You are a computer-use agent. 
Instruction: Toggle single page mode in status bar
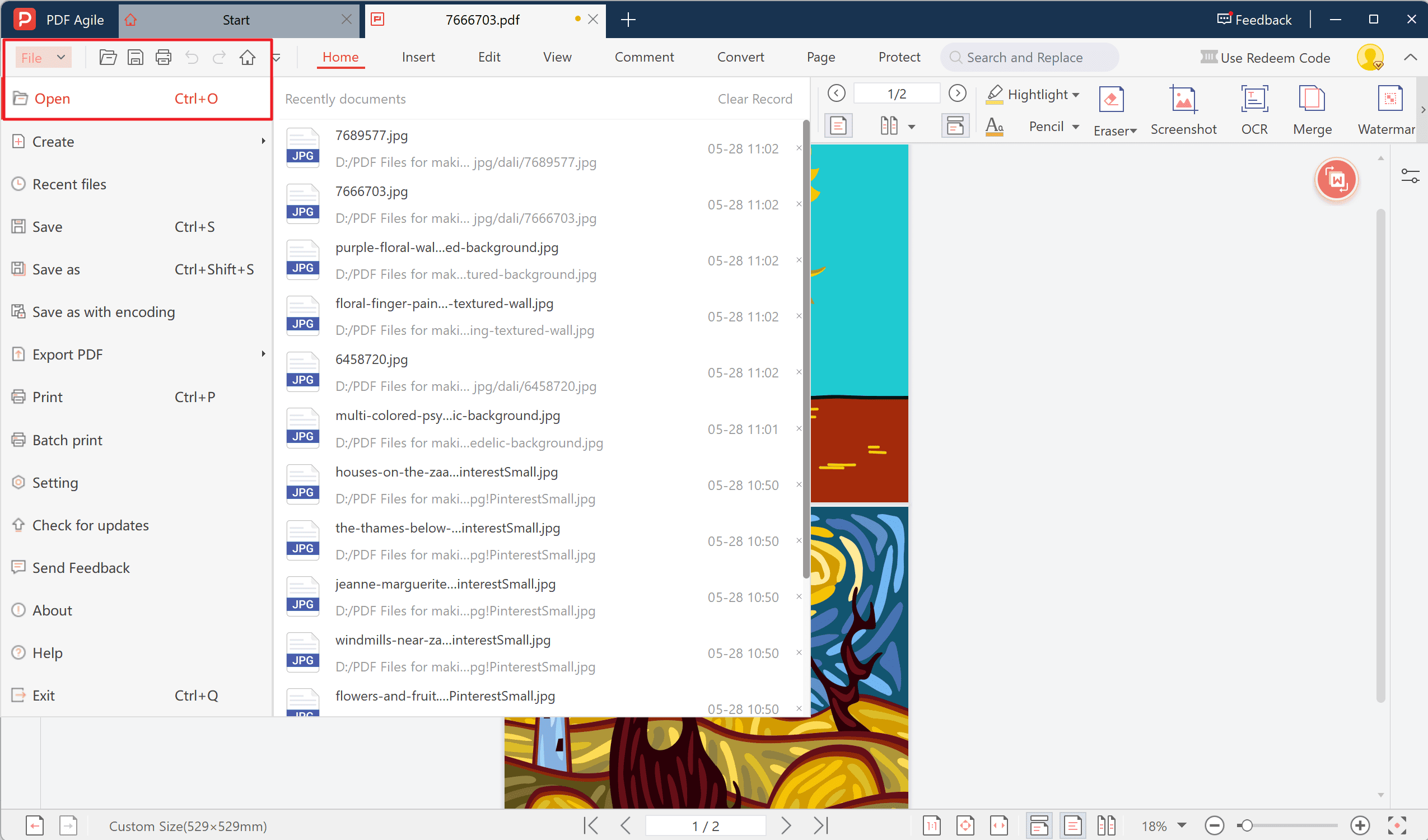[x=1072, y=825]
